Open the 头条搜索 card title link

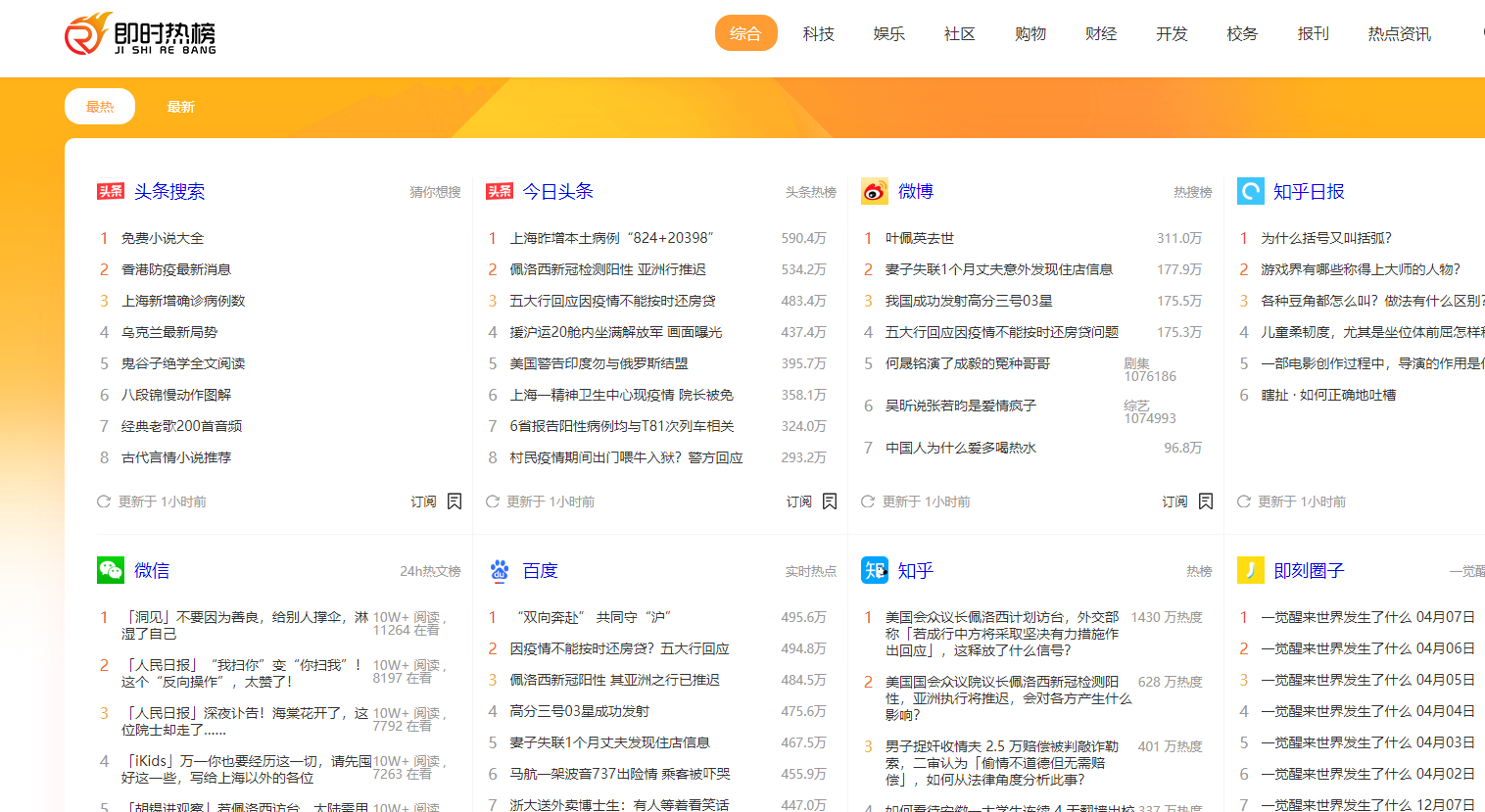[x=169, y=191]
